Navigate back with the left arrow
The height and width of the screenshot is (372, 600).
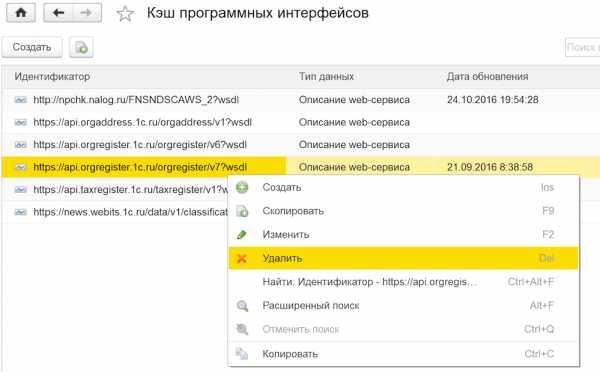pos(58,13)
